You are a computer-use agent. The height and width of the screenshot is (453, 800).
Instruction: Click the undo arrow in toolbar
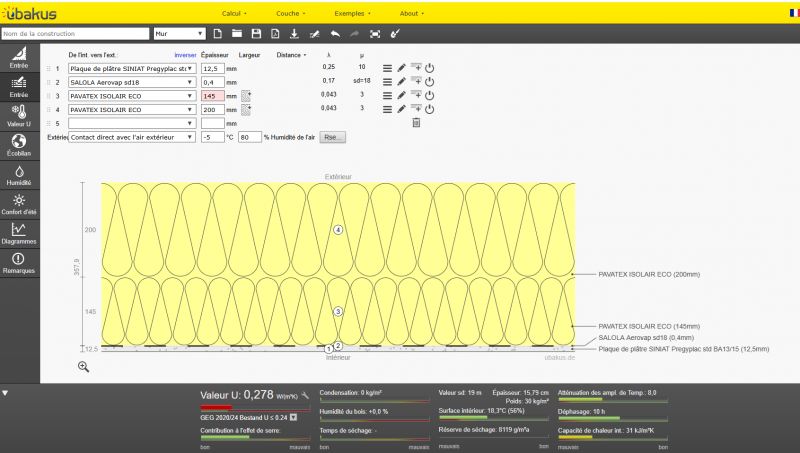[333, 34]
